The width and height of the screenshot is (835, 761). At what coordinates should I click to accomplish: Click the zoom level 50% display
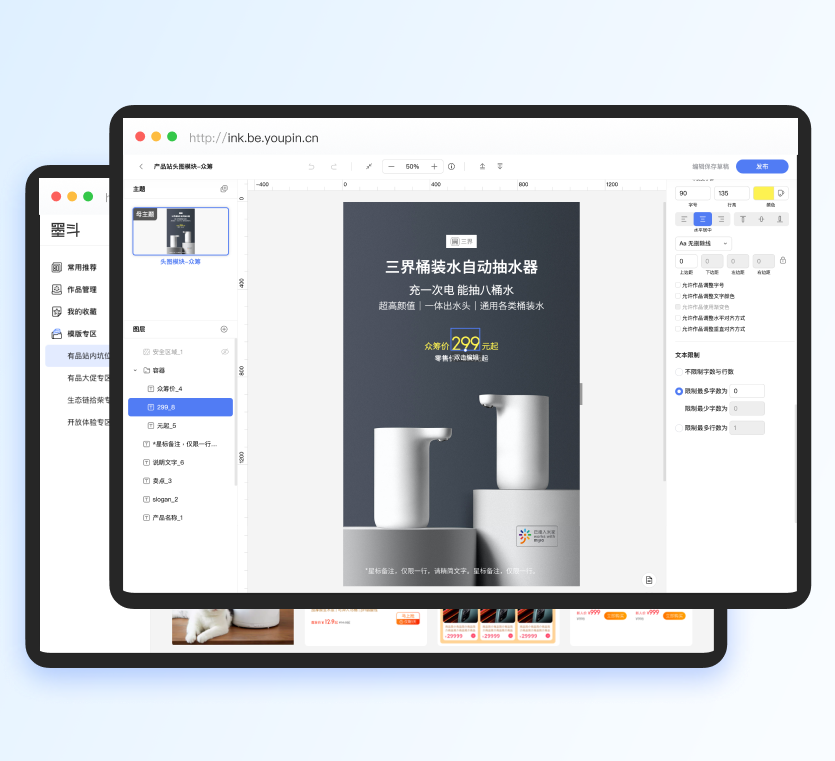[412, 167]
